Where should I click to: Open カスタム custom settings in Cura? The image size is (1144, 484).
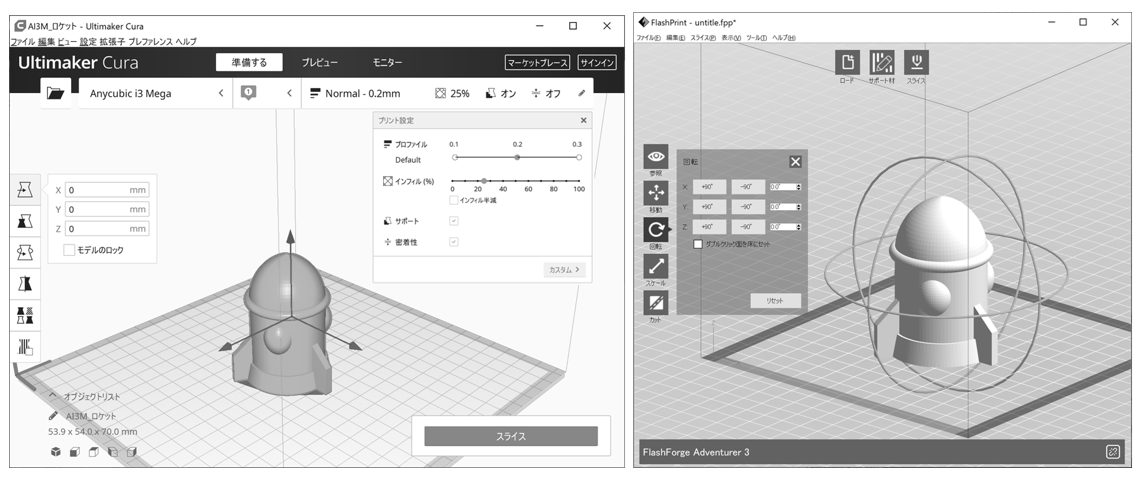pyautogui.click(x=564, y=270)
